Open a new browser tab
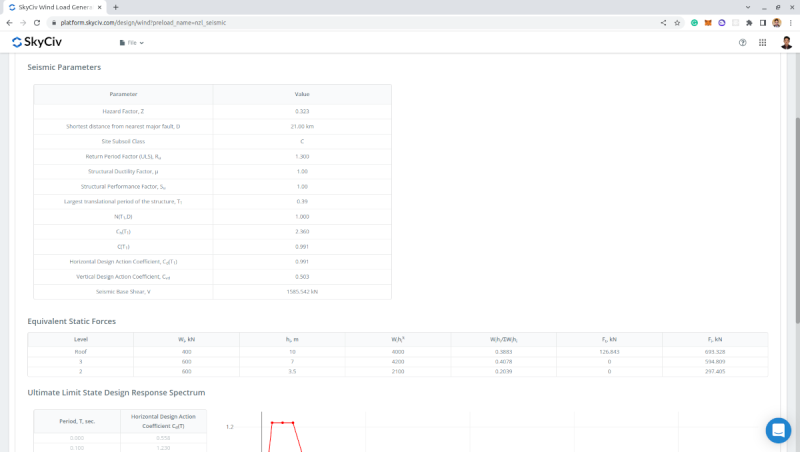The height and width of the screenshot is (452, 800). tap(116, 7)
